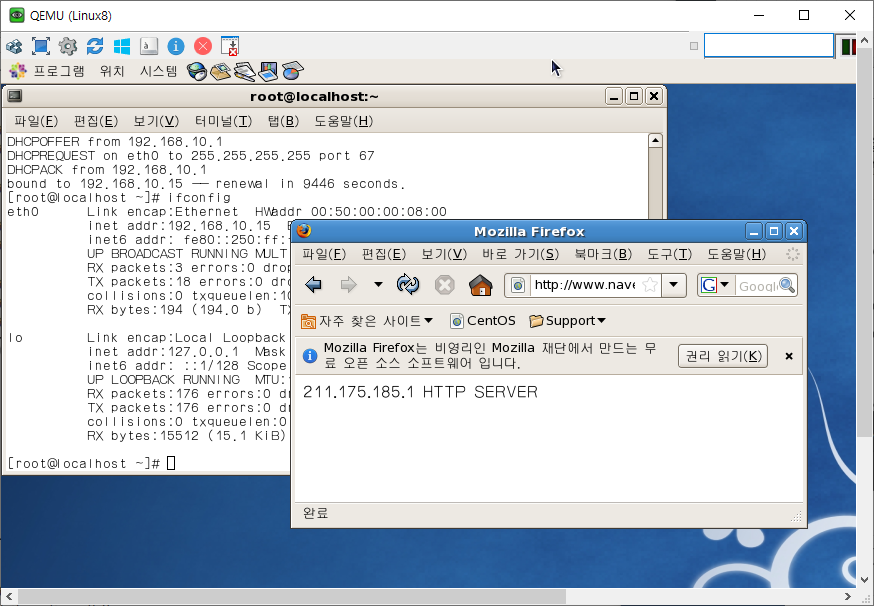Click the 211.175.185.1 HTTP SERVER page text
Screen dimensions: 874x606
click(420, 392)
